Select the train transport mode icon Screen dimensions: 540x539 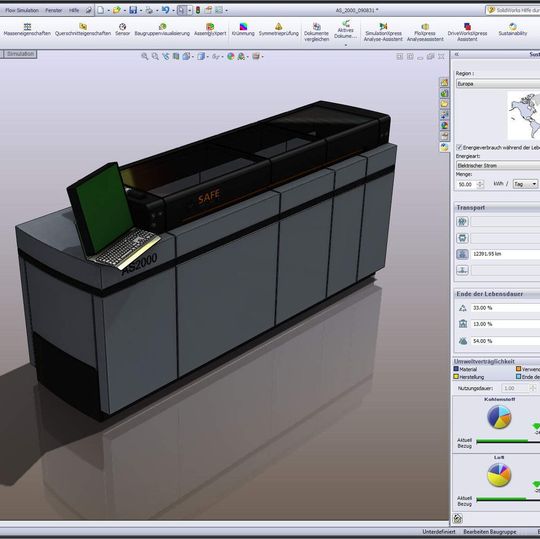(x=463, y=221)
